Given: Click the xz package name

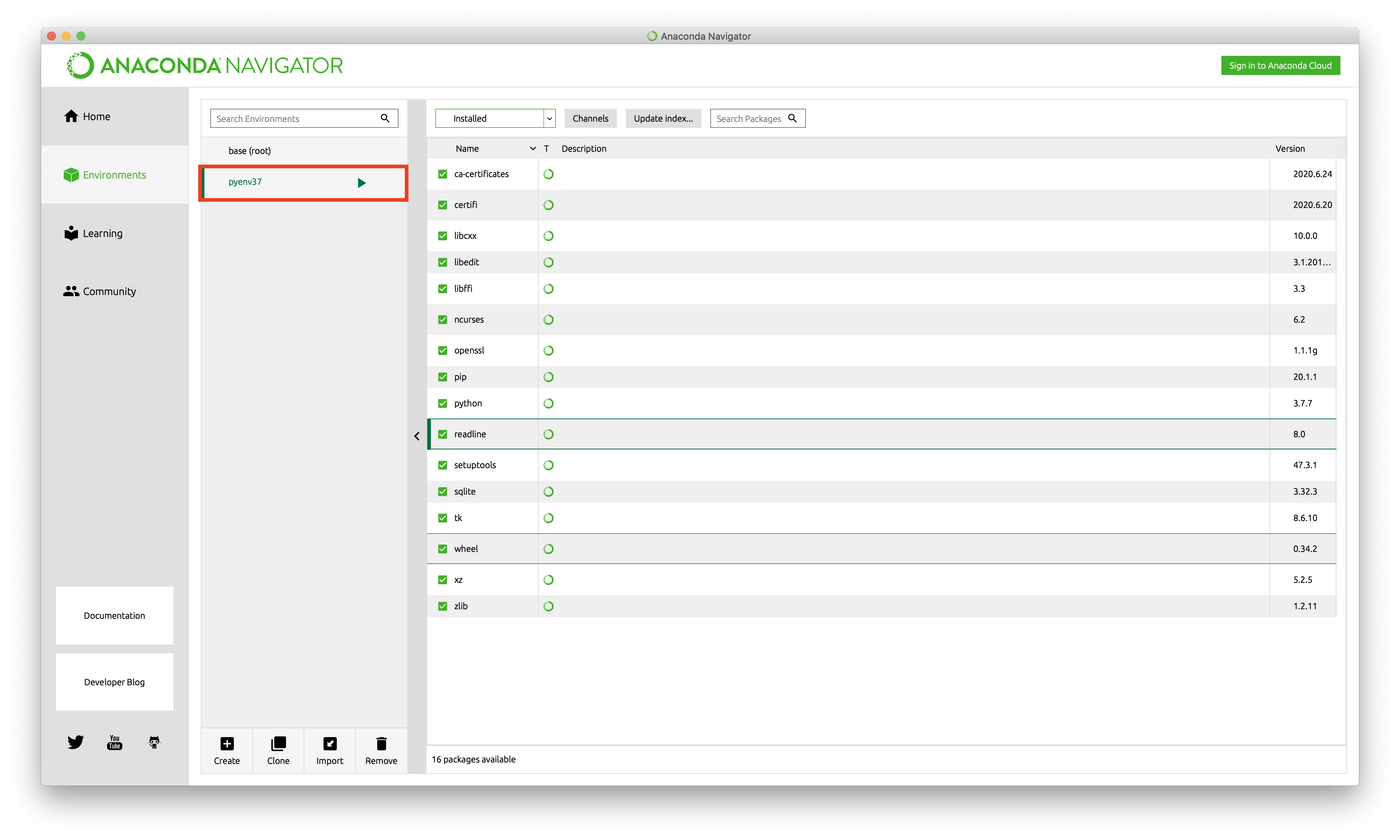Looking at the screenshot, I should click(x=458, y=580).
